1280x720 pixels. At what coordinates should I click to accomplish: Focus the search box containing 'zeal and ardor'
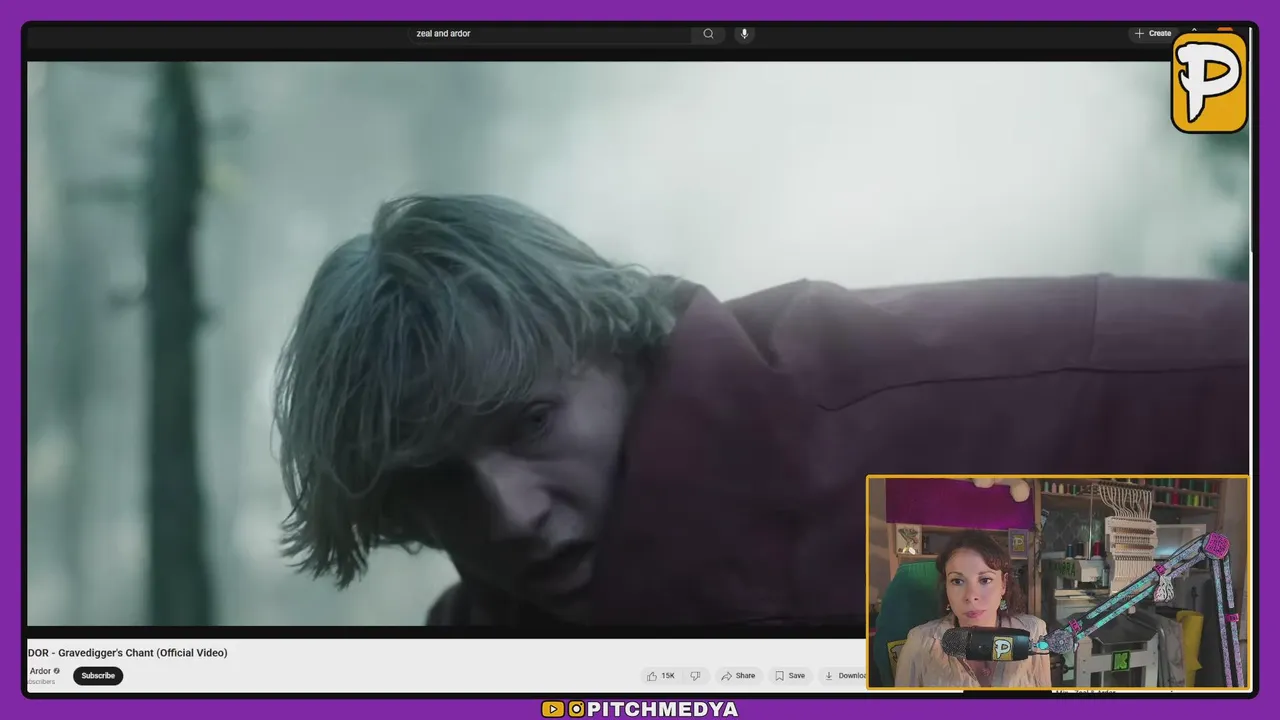550,34
